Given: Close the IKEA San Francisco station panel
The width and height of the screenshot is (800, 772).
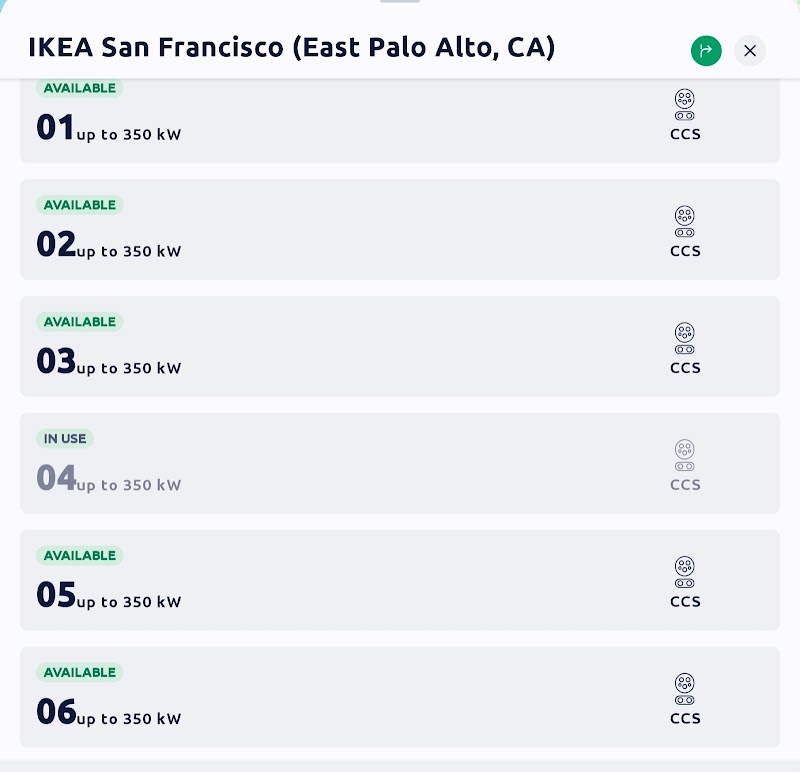Looking at the screenshot, I should click(750, 51).
